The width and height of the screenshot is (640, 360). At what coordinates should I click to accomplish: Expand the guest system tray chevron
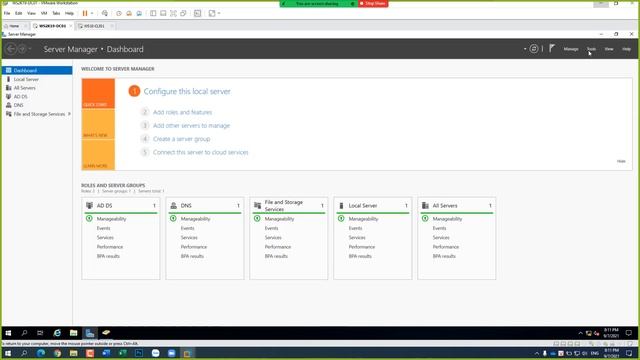click(x=580, y=333)
